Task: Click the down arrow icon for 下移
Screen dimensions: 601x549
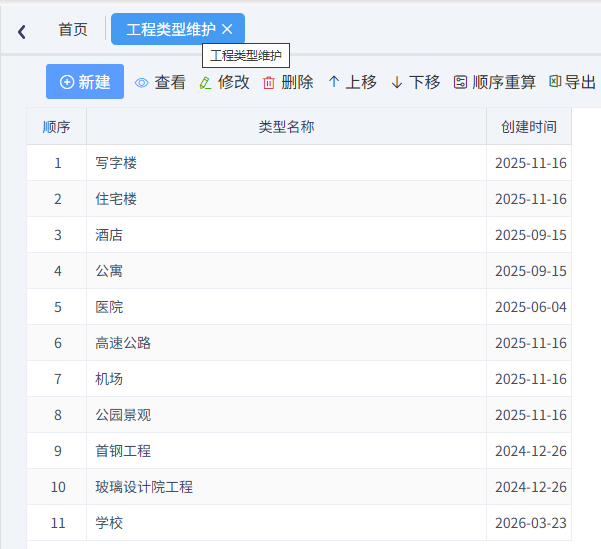Action: click(397, 82)
